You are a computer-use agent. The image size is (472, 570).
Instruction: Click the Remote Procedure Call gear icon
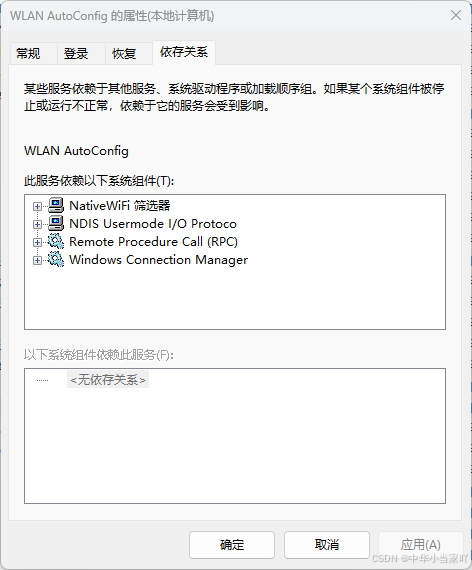(x=56, y=242)
